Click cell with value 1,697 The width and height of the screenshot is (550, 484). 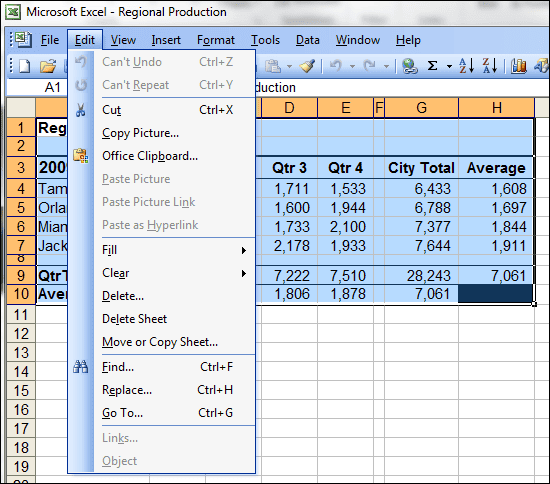coord(496,208)
